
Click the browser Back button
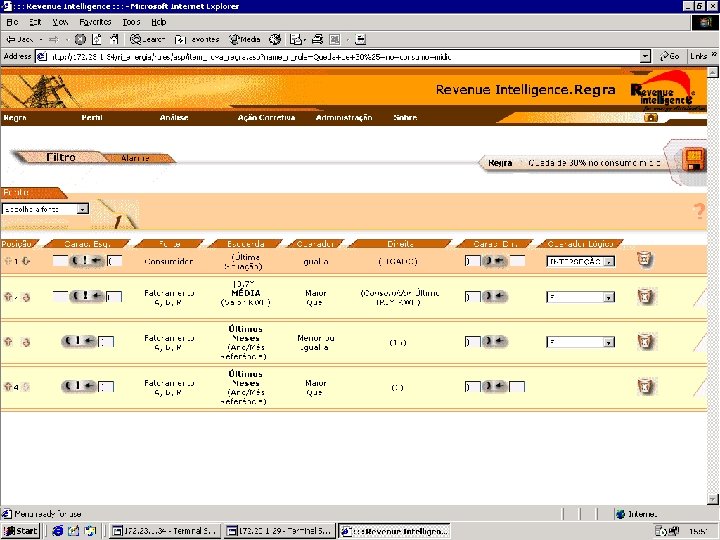(20, 39)
